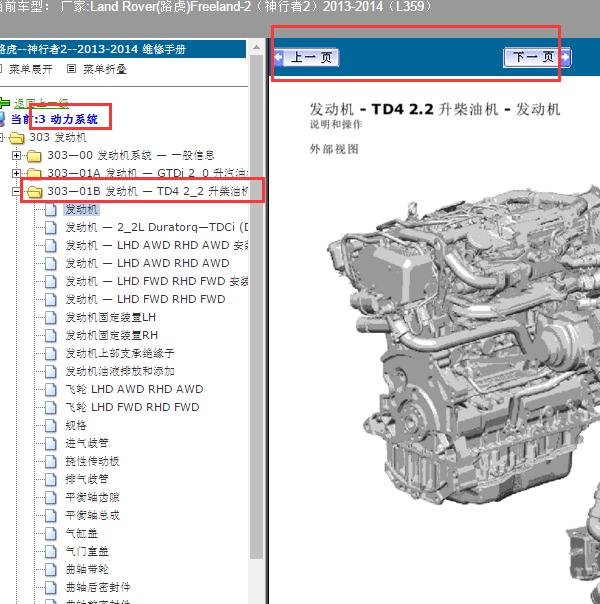Viewport: 600px width, 604px height.
Task: Open the 发动机固定装置LH page
Action: 111,317
